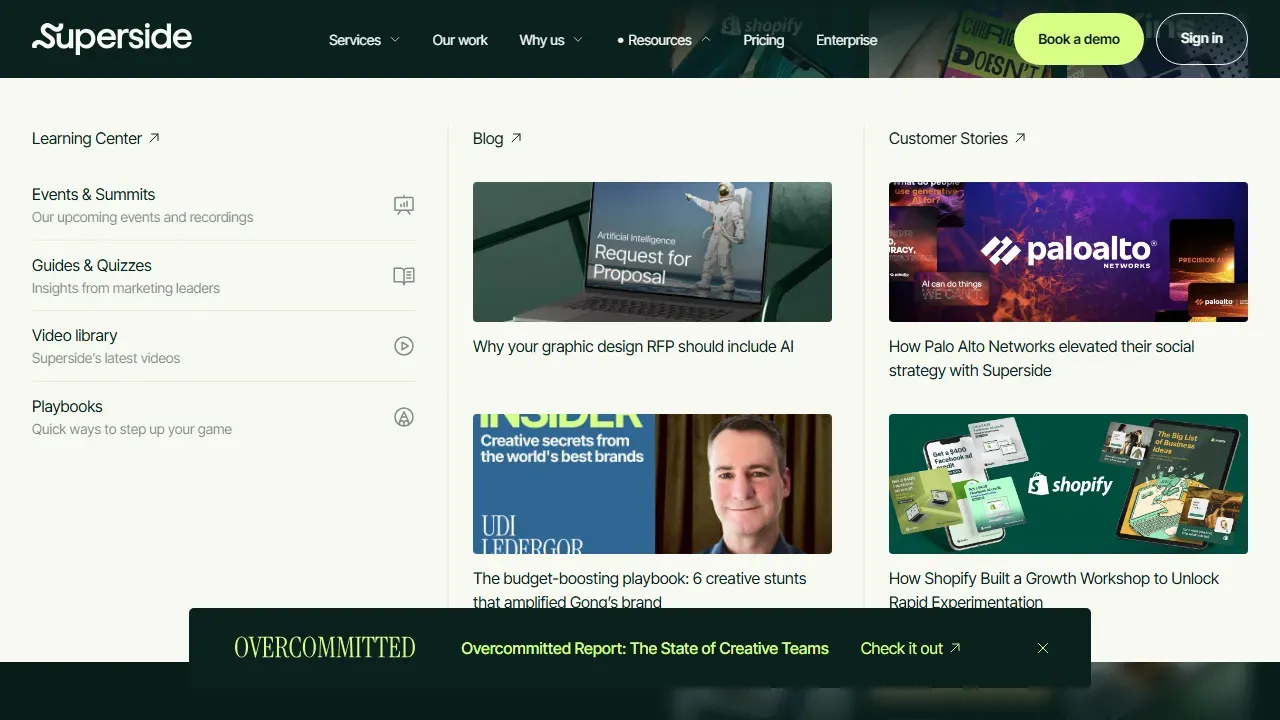
Task: Click the Sign in button
Action: coord(1201,39)
